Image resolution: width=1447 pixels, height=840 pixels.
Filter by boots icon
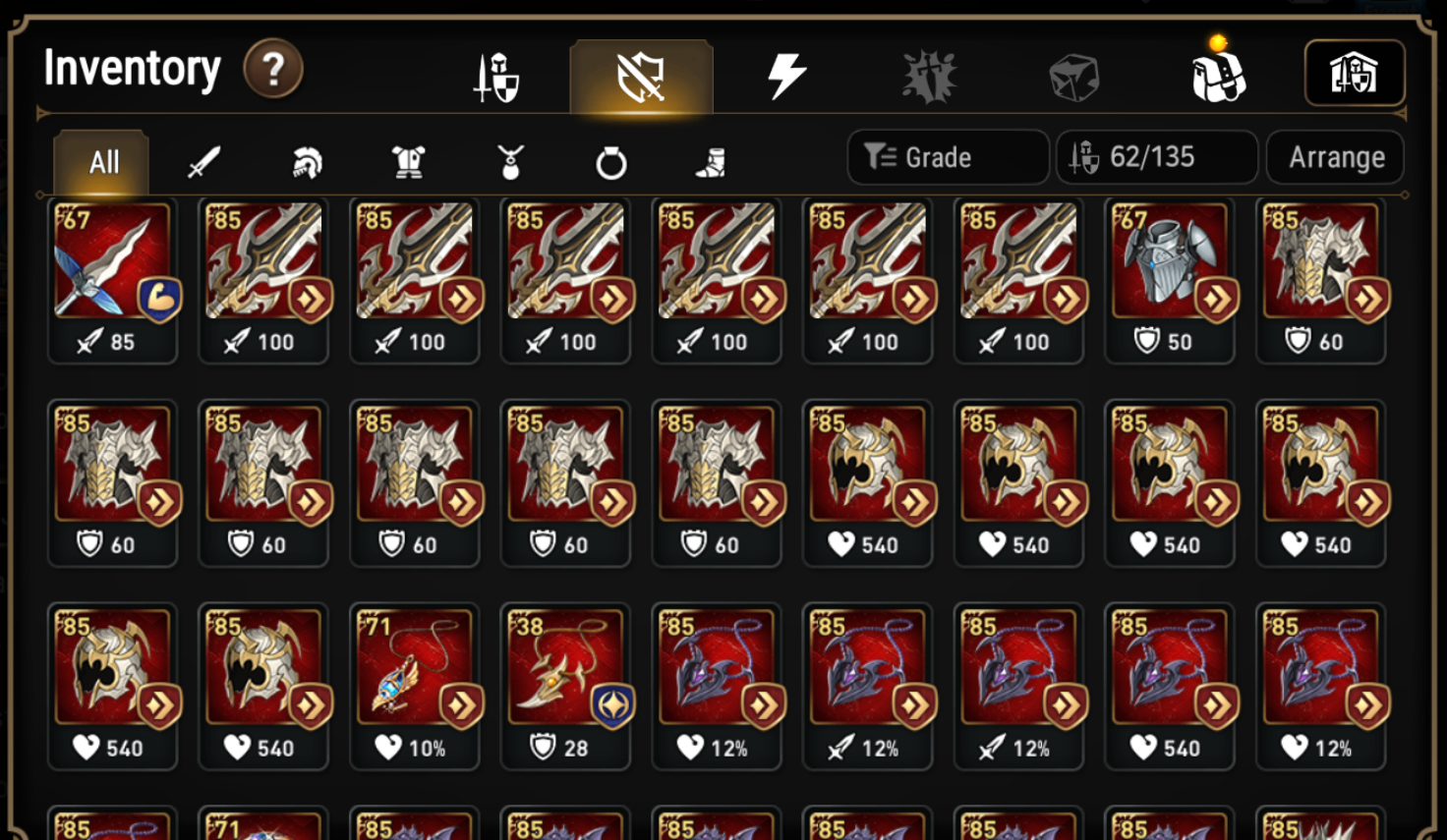(711, 163)
